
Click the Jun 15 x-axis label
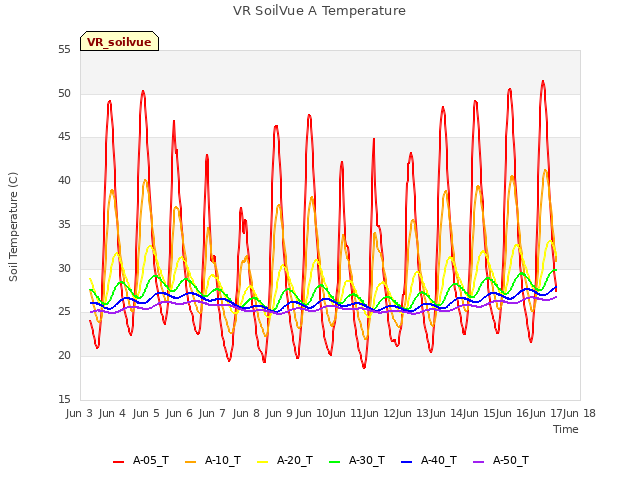(x=479, y=413)
